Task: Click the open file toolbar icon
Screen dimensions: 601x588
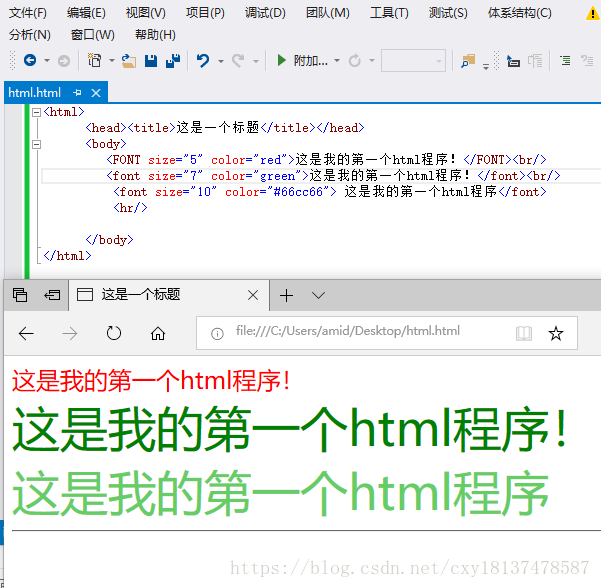Action: (x=129, y=61)
